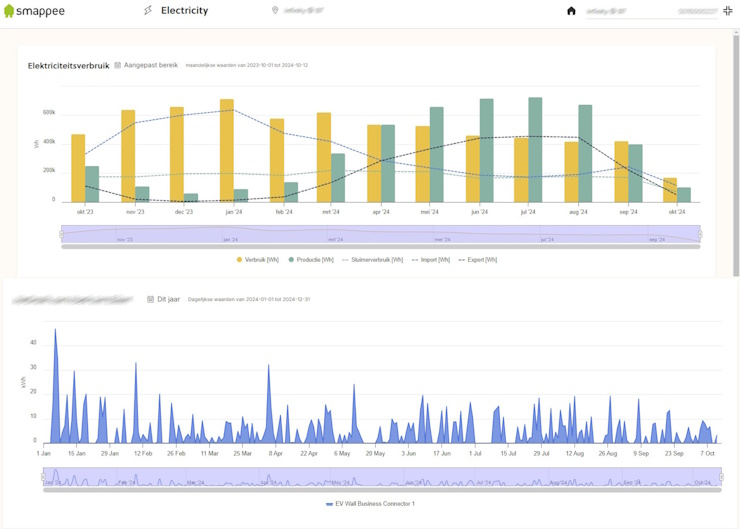Toggle Productie [Wh] legend series
The height and width of the screenshot is (529, 740).
pos(311,260)
